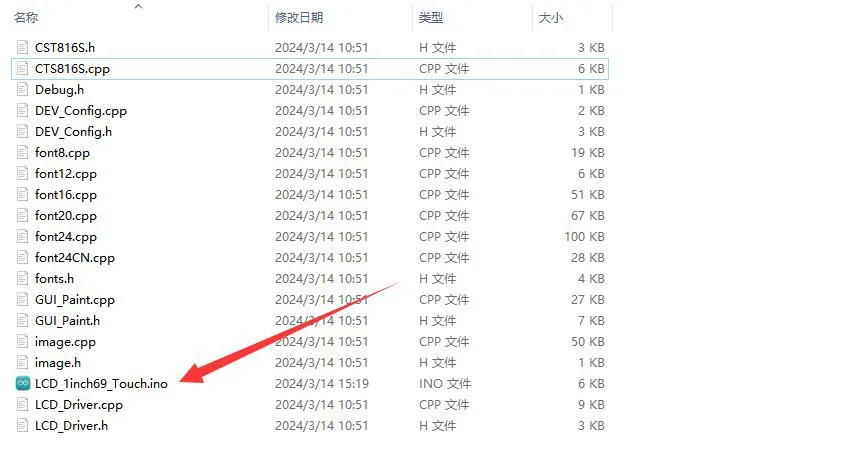This screenshot has height=469, width=842.
Task: Click the file icon beside Debug.h
Action: pos(22,89)
